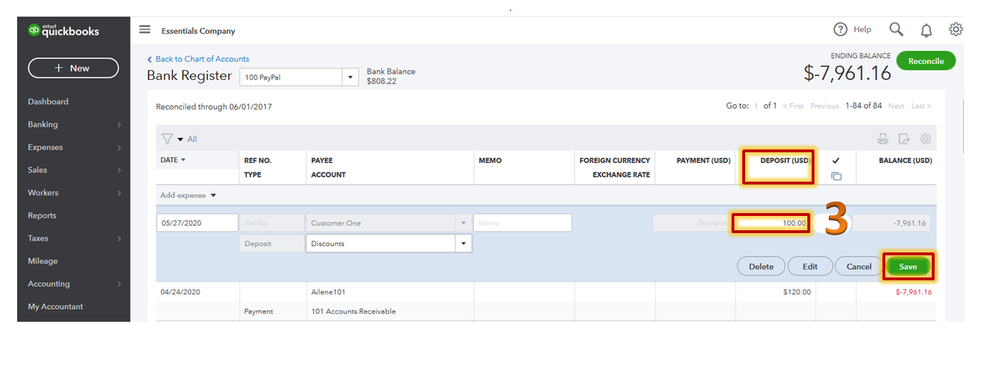Go back to Chart of Accounts
Image resolution: width=999 pixels, height=384 pixels.
(x=198, y=59)
